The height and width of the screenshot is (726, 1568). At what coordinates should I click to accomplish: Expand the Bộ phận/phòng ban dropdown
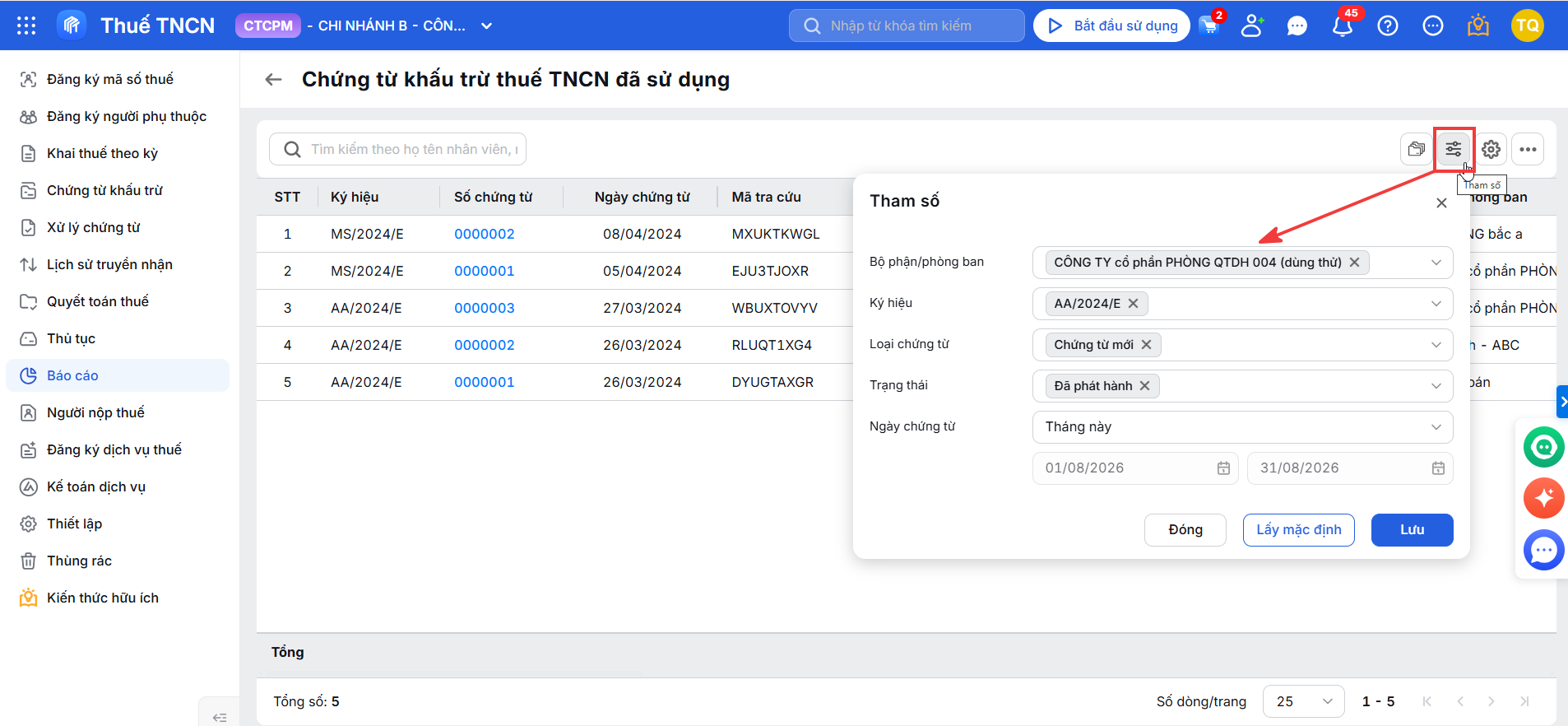(1436, 263)
